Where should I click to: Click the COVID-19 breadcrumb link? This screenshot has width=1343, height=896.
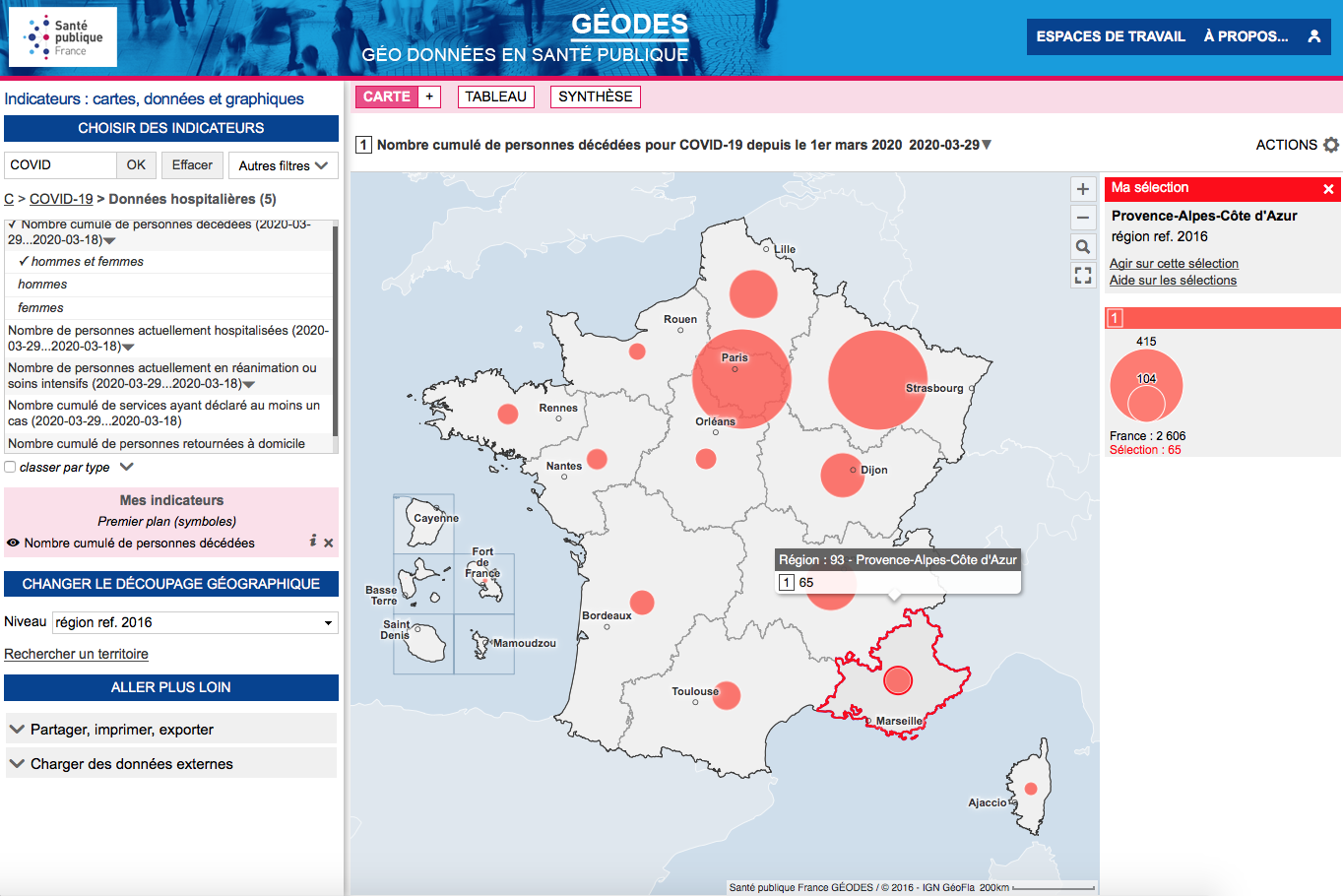click(61, 199)
